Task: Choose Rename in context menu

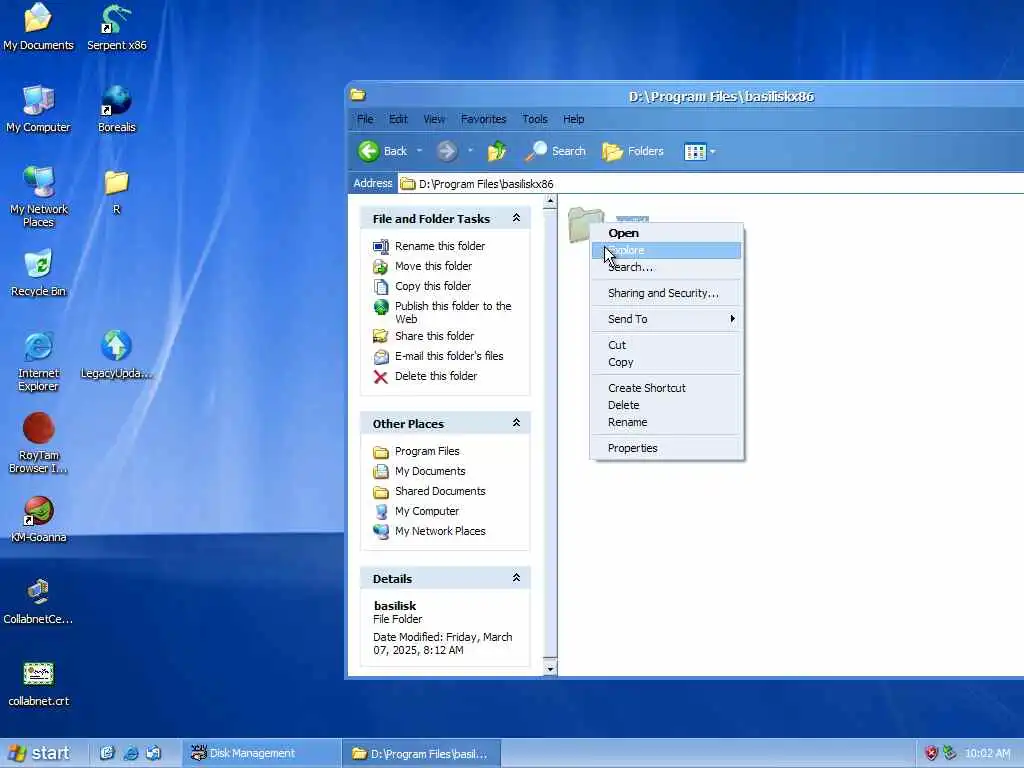Action: pos(666,422)
